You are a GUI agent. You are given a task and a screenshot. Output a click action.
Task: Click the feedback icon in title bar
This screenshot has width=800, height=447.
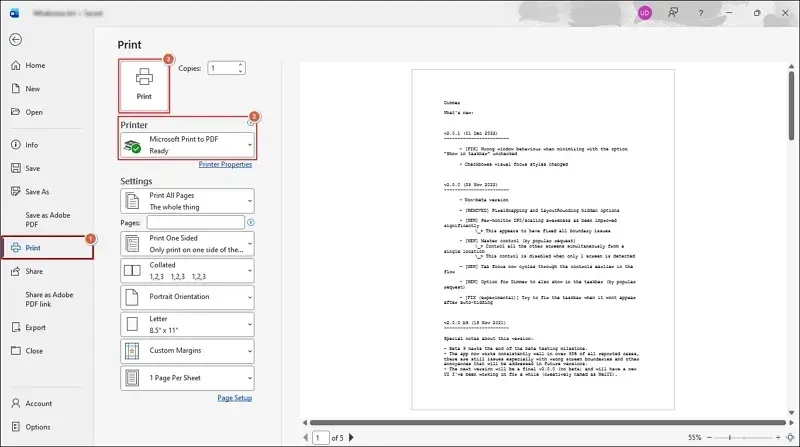(x=673, y=13)
